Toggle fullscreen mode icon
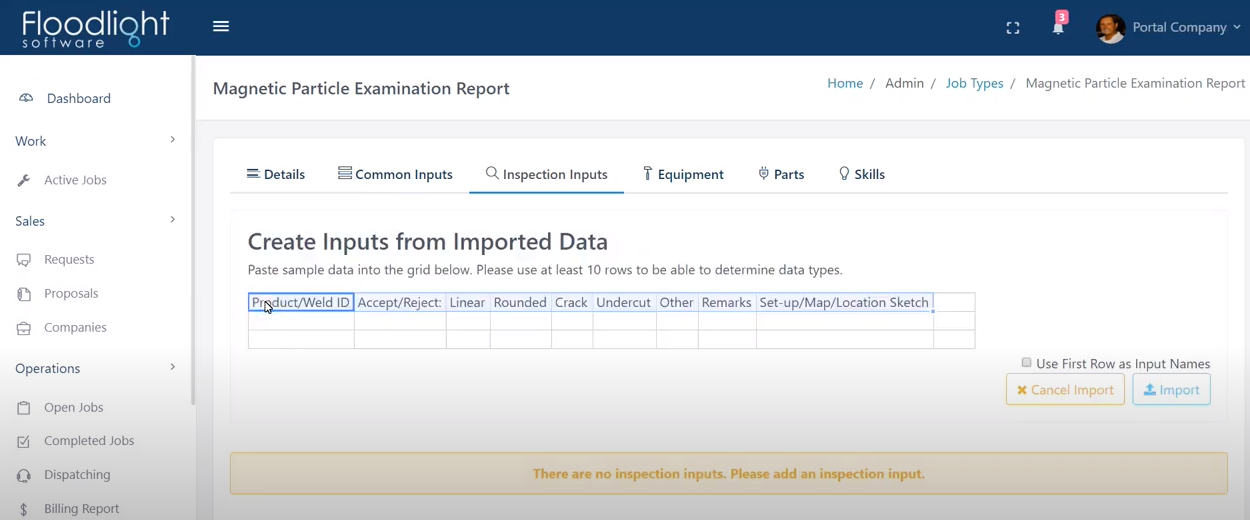The width and height of the screenshot is (1250, 520). [1013, 28]
